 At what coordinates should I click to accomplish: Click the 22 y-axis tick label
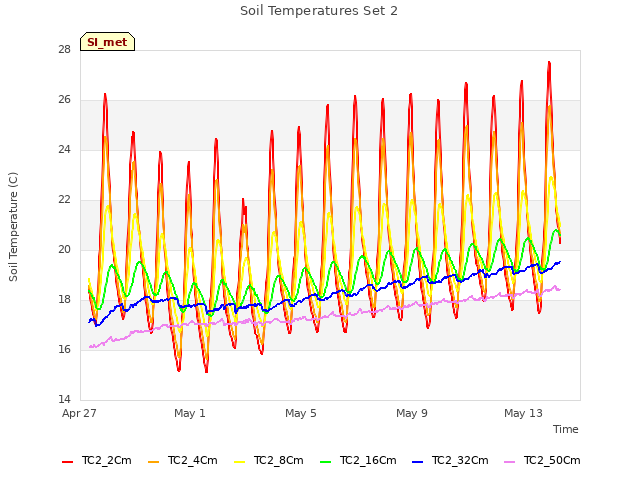click(64, 200)
